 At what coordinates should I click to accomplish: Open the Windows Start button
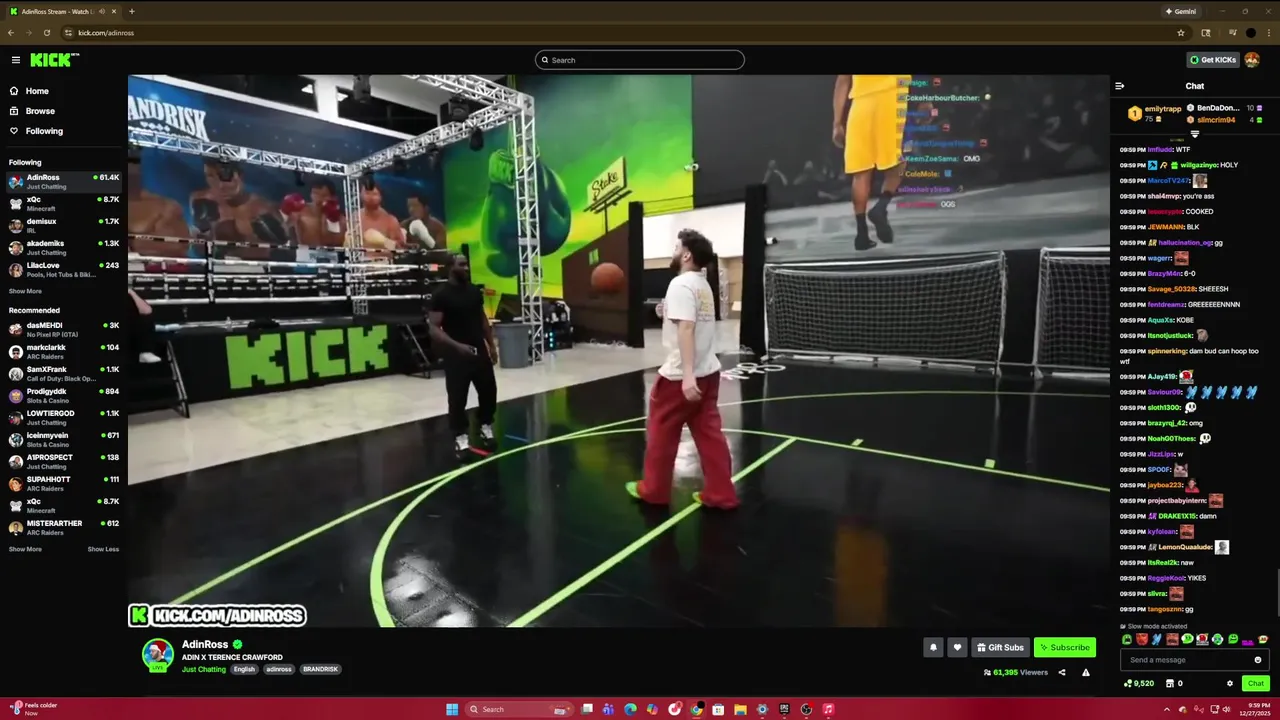(x=452, y=709)
